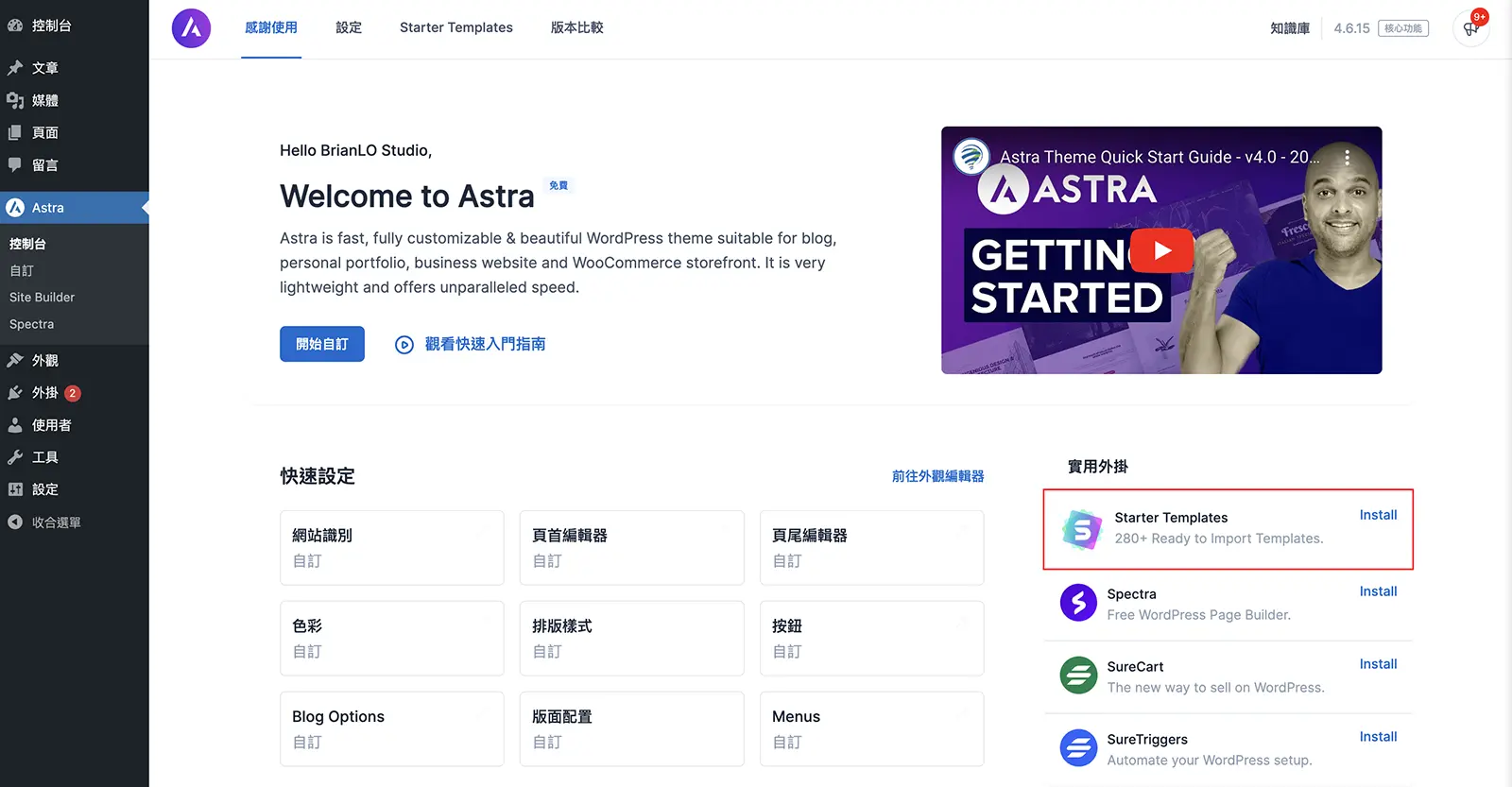Open the 網站識別 quick setting card
The image size is (1512, 787).
[x=392, y=548]
